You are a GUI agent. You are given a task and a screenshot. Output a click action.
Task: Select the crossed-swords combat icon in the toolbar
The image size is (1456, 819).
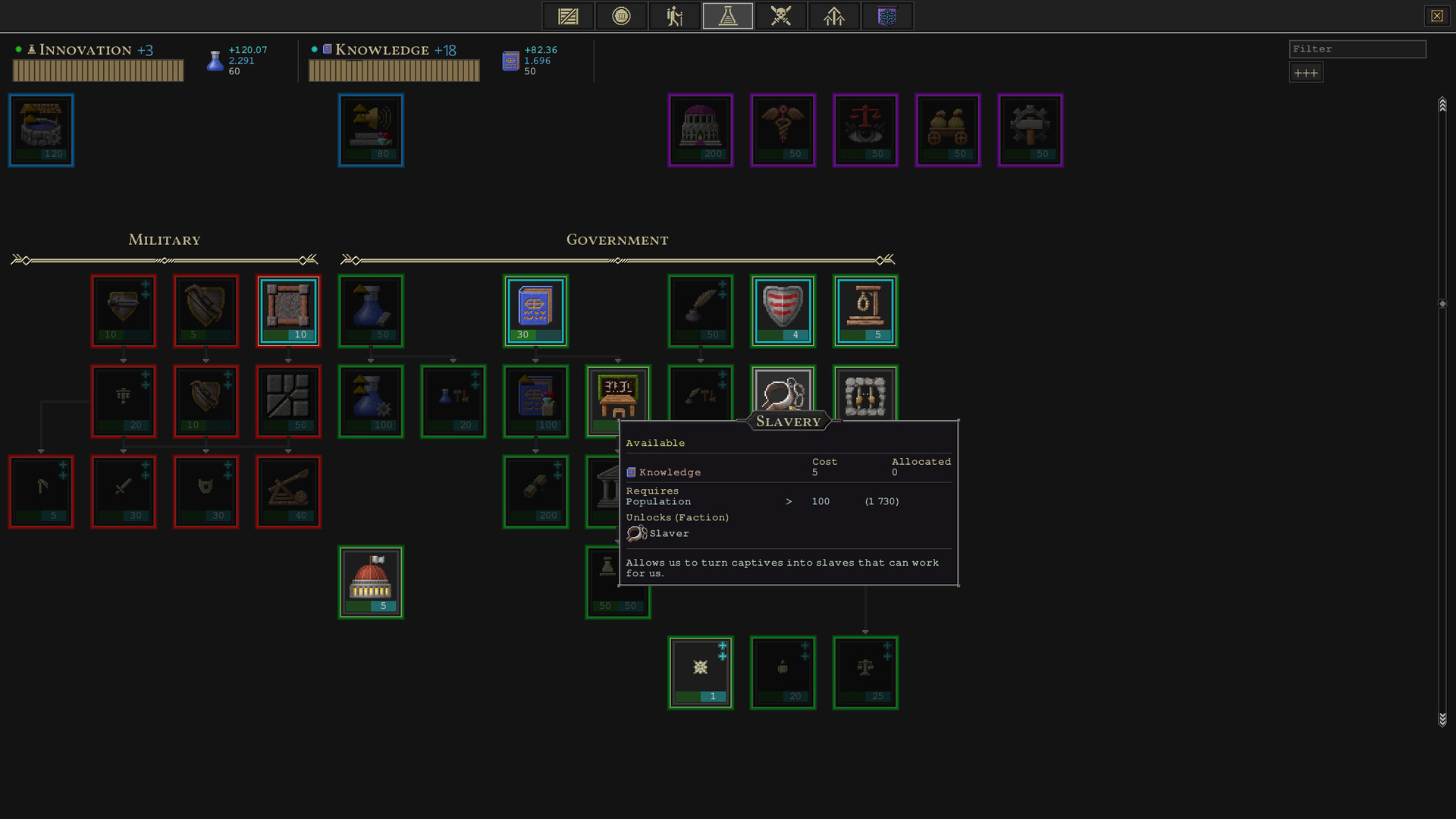click(780, 15)
